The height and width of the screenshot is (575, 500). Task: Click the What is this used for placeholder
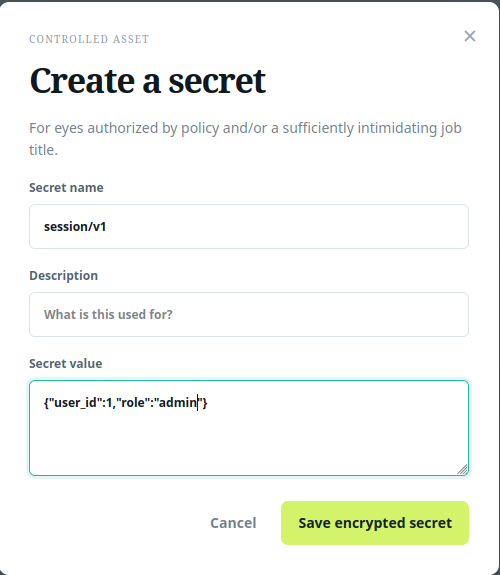[108, 315]
